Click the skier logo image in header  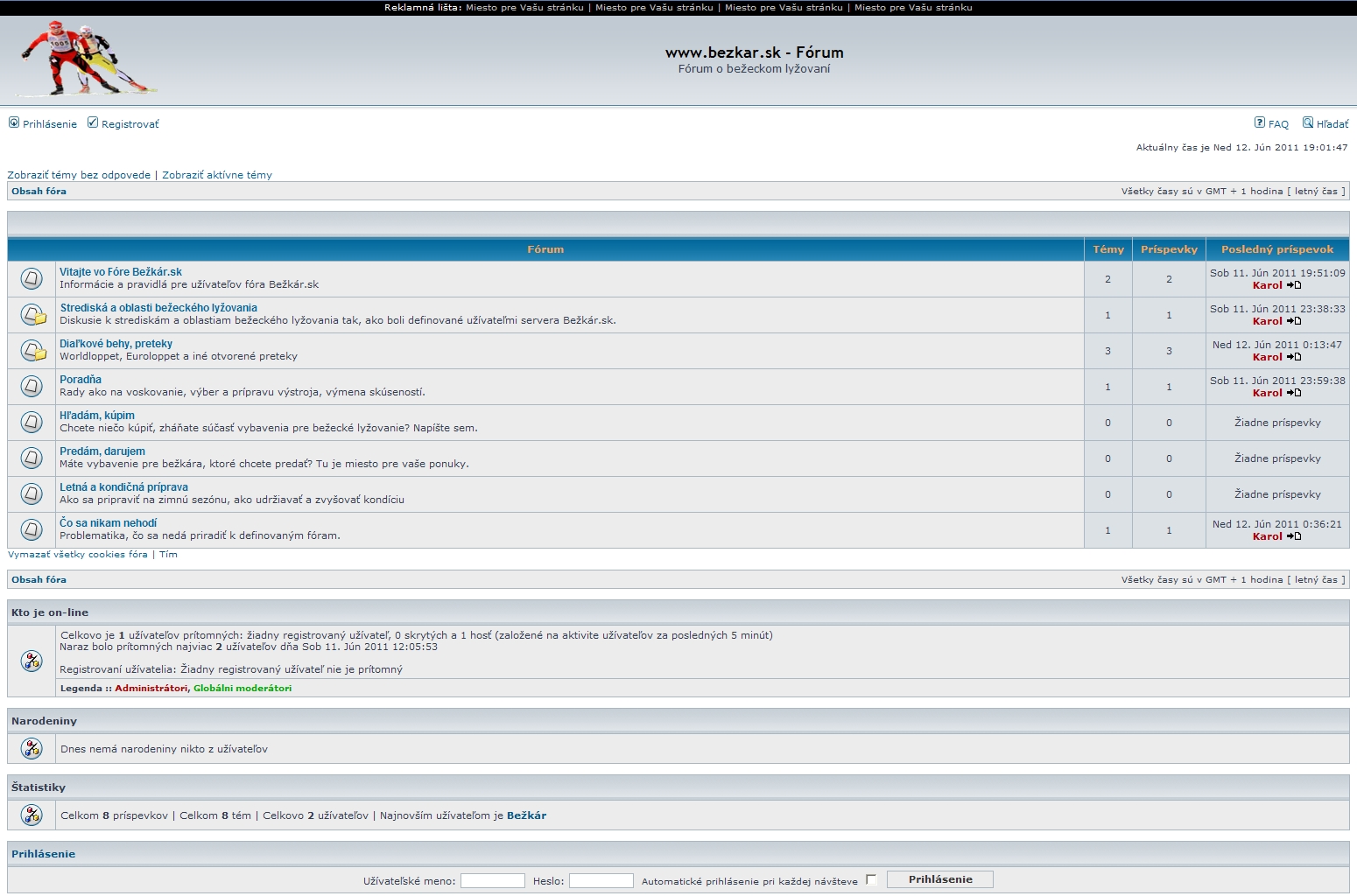click(86, 59)
